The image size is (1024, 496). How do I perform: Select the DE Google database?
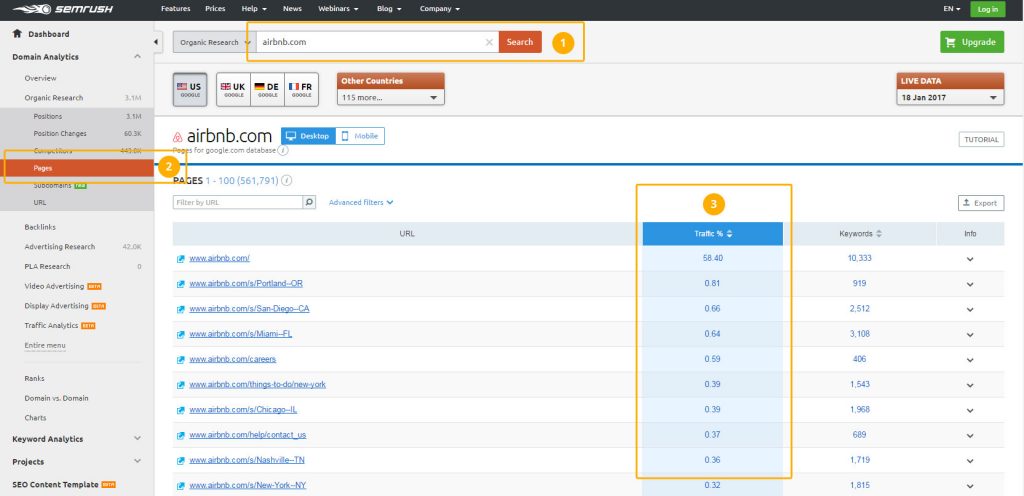(267, 89)
